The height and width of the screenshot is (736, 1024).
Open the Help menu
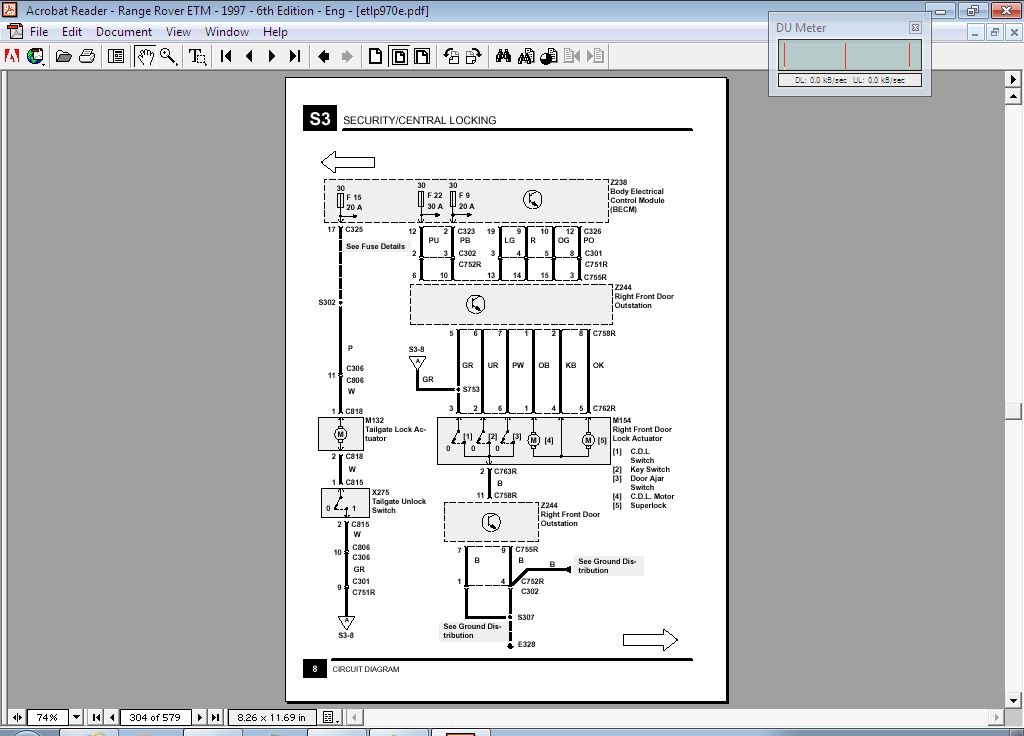click(x=275, y=31)
